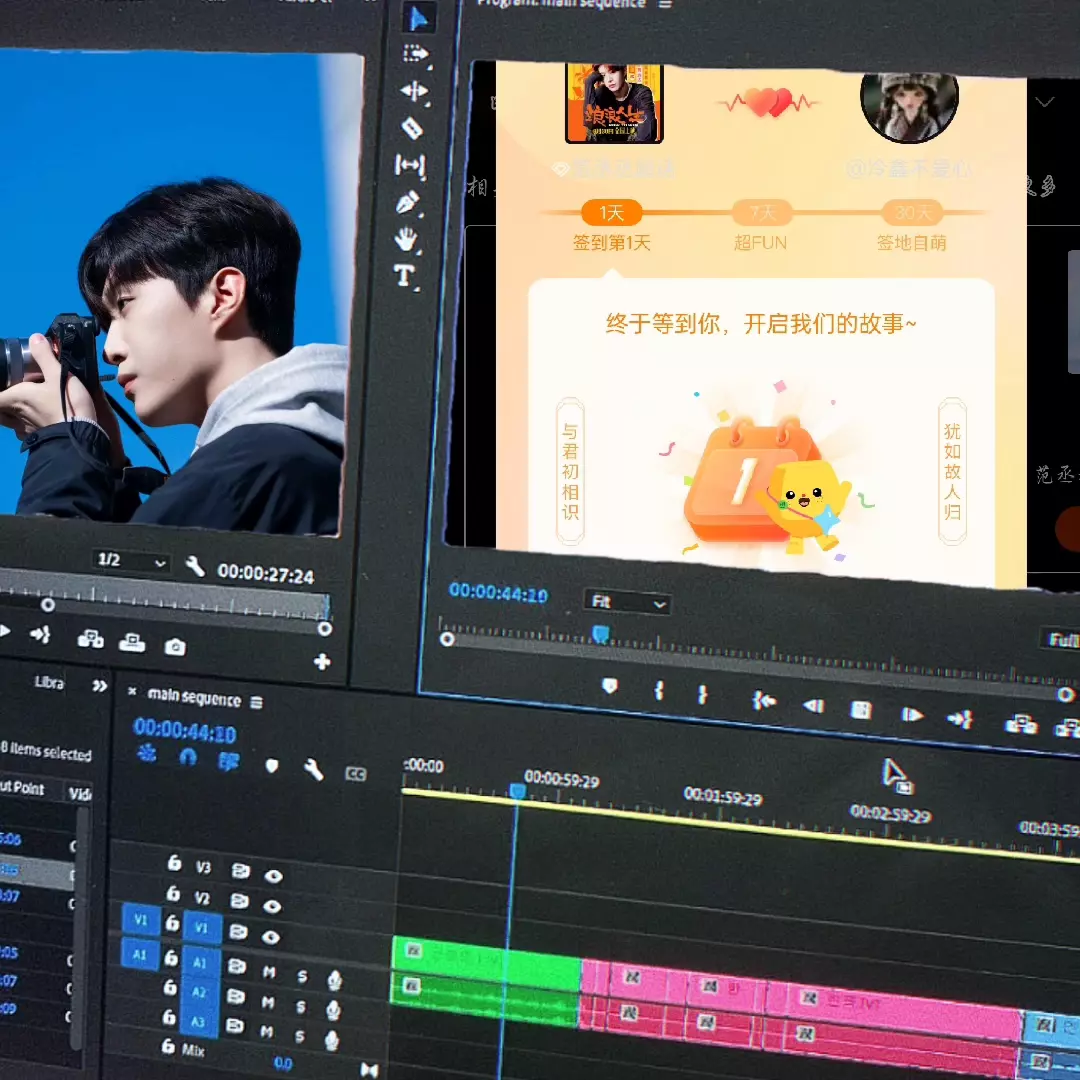Open timeline display settings wrench
The image size is (1080, 1080).
pyautogui.click(x=313, y=769)
